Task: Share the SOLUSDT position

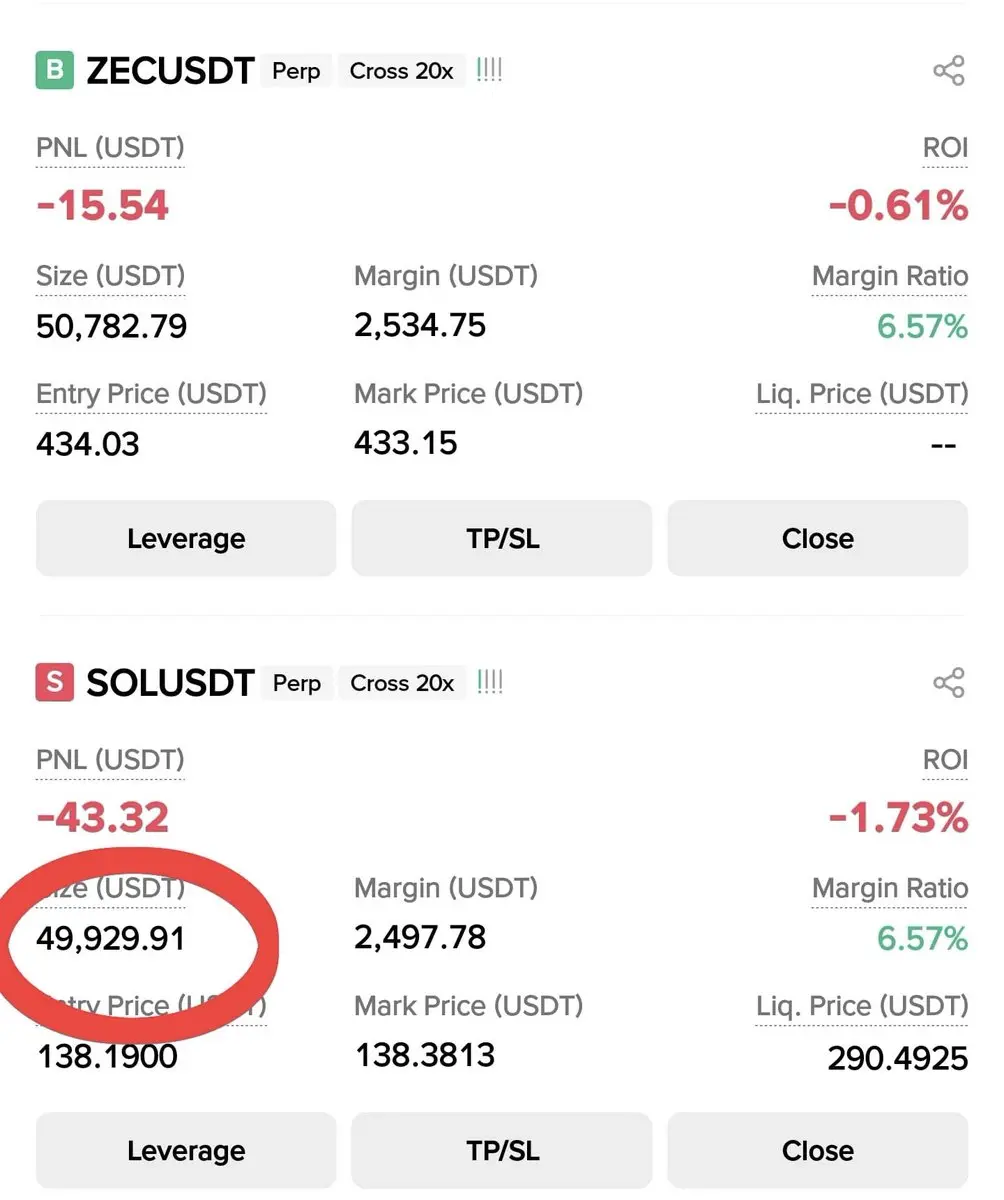Action: click(x=948, y=683)
